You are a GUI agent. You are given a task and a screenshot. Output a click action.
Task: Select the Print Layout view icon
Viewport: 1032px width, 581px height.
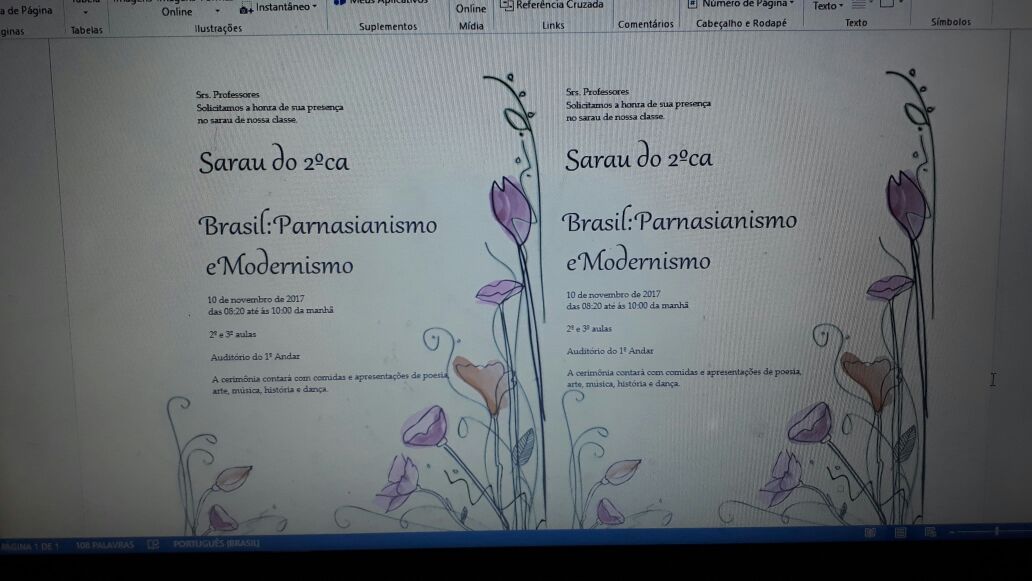tap(899, 533)
